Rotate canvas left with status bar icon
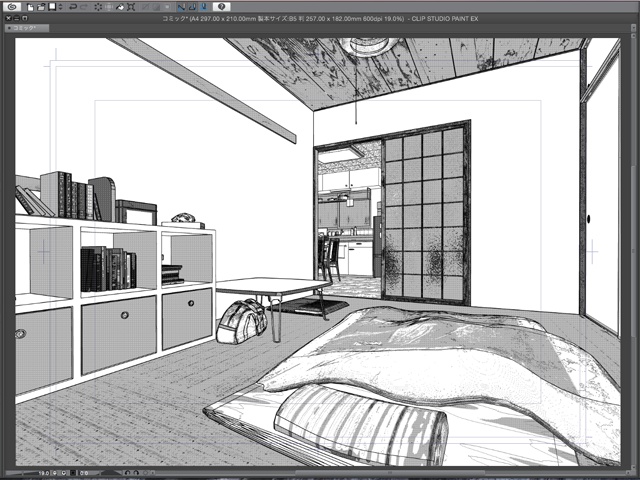The width and height of the screenshot is (640, 480). (x=127, y=473)
